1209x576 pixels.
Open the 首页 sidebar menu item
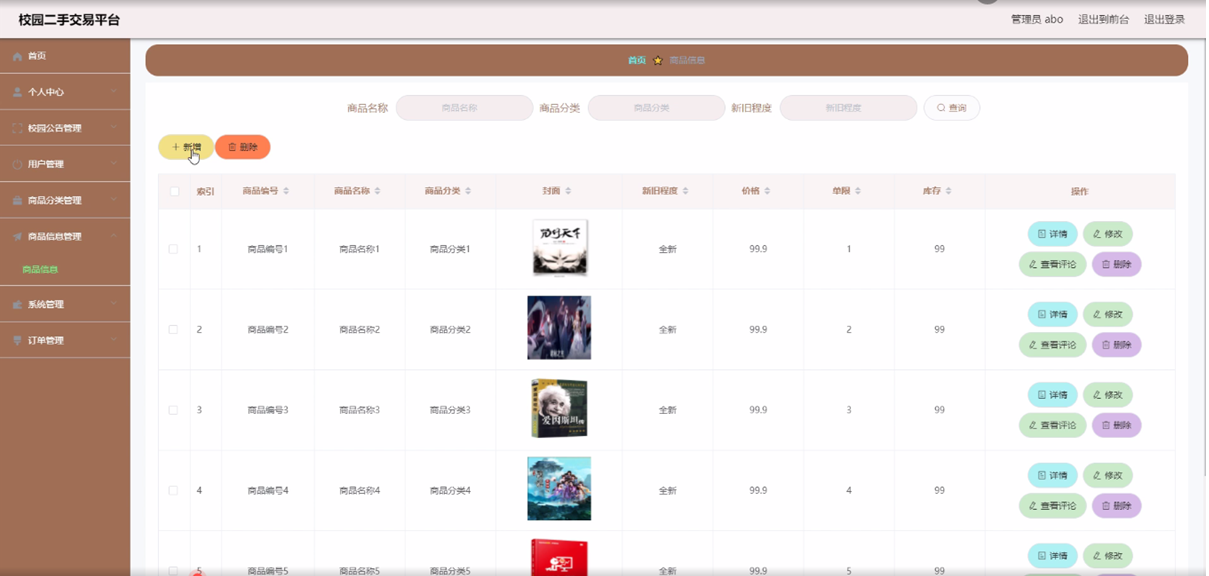(x=65, y=57)
